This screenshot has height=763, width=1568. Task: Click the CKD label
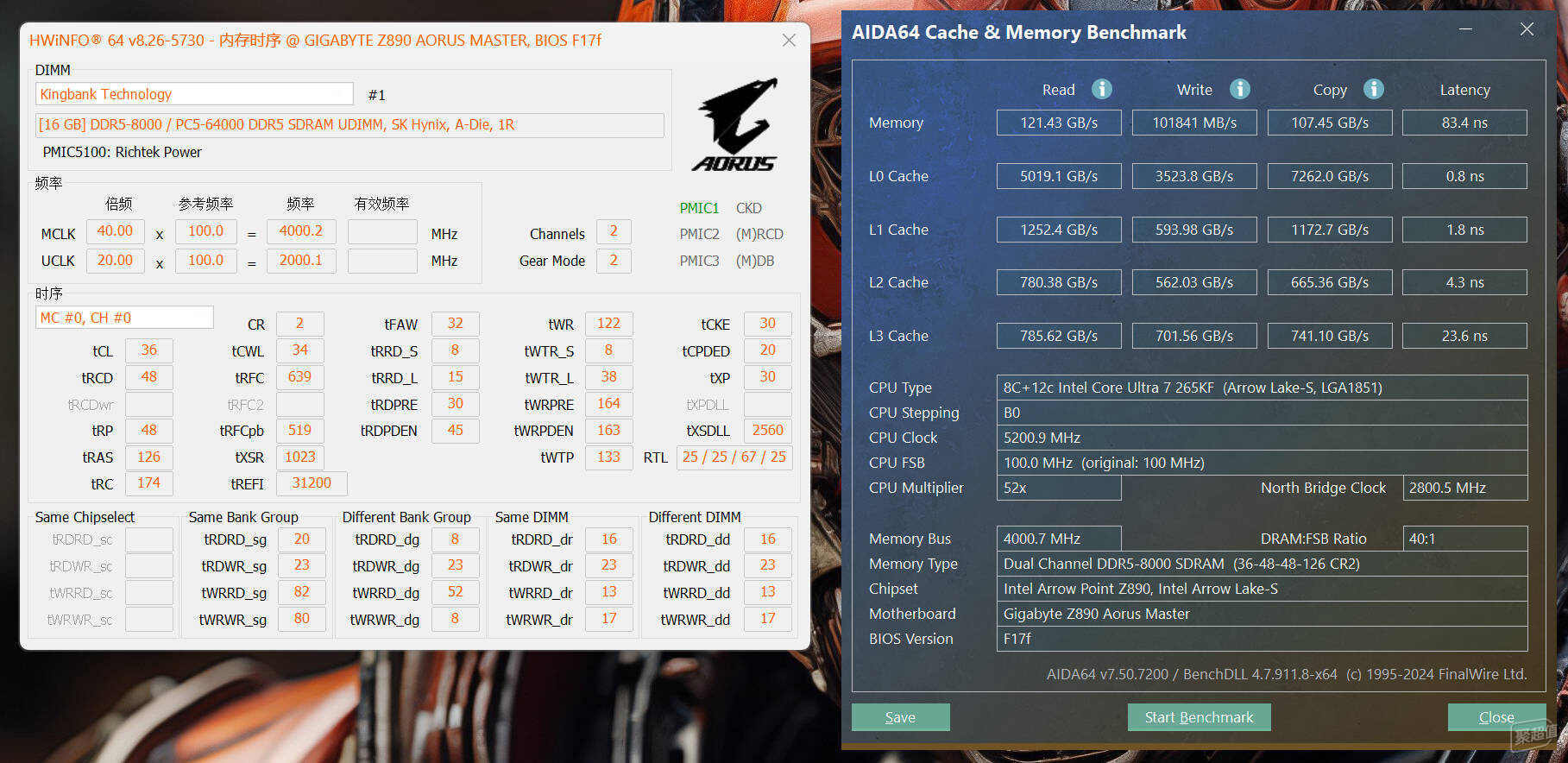click(748, 208)
